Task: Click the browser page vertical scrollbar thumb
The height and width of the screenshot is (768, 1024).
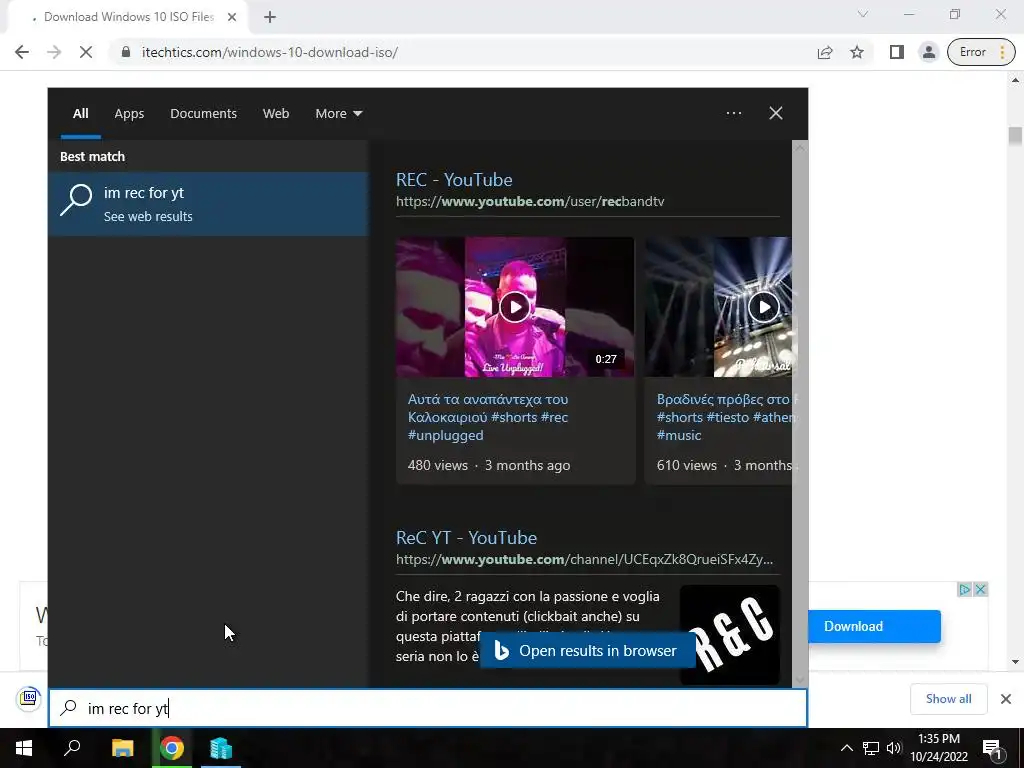Action: point(1015,136)
